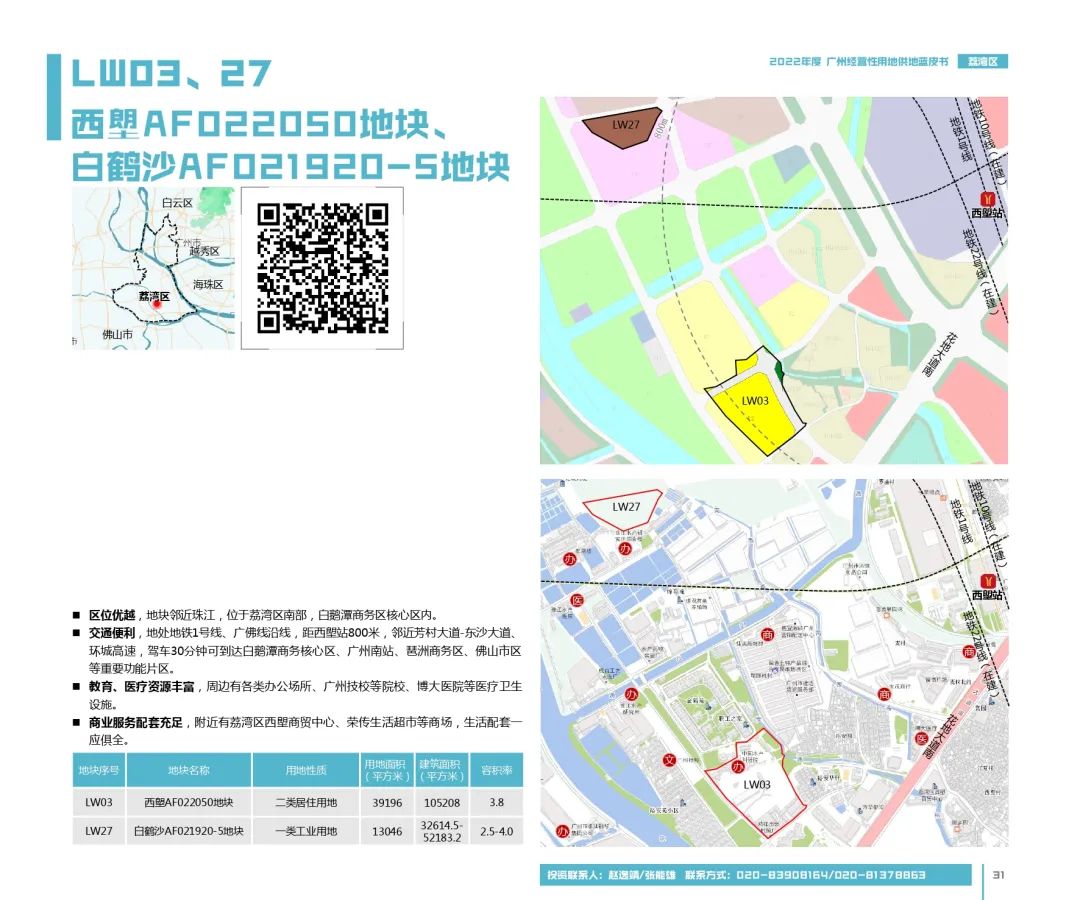Click the 一类工业用地 cell in LW27 row
1080x900 pixels.
coord(306,831)
